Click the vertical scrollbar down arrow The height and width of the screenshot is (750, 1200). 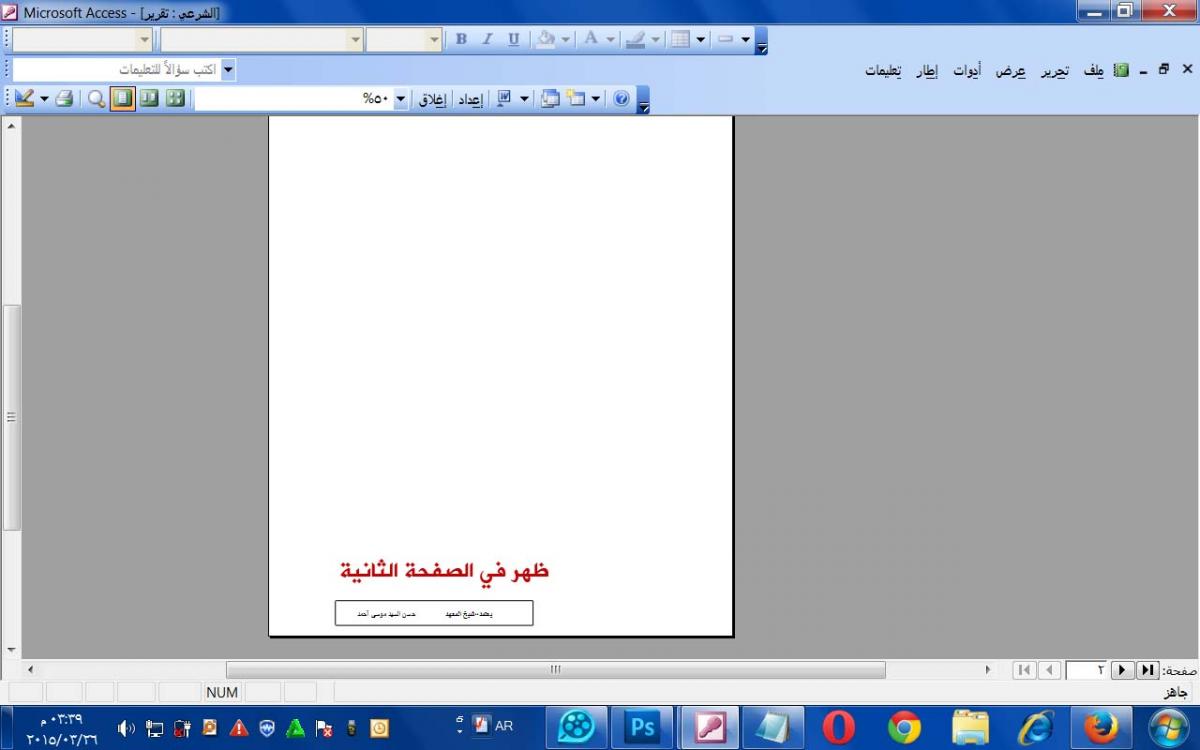12,650
